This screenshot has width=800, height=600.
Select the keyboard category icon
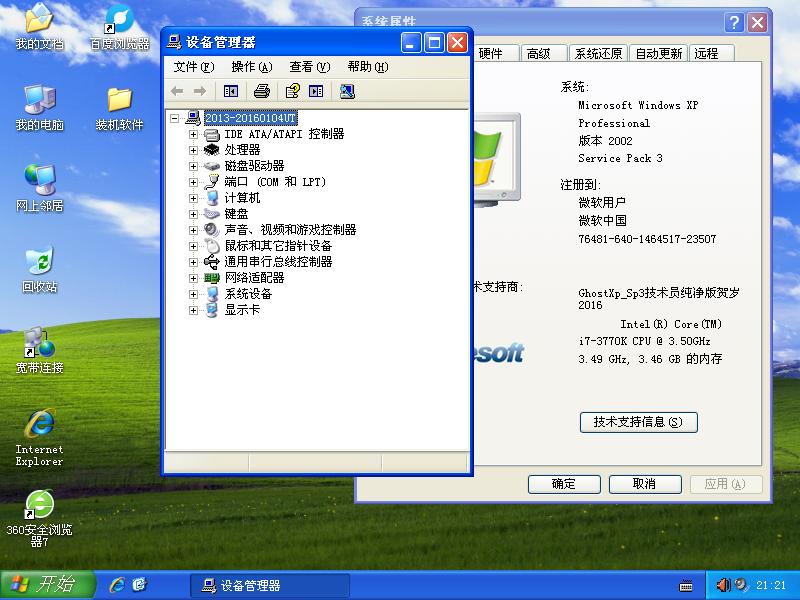[212, 214]
